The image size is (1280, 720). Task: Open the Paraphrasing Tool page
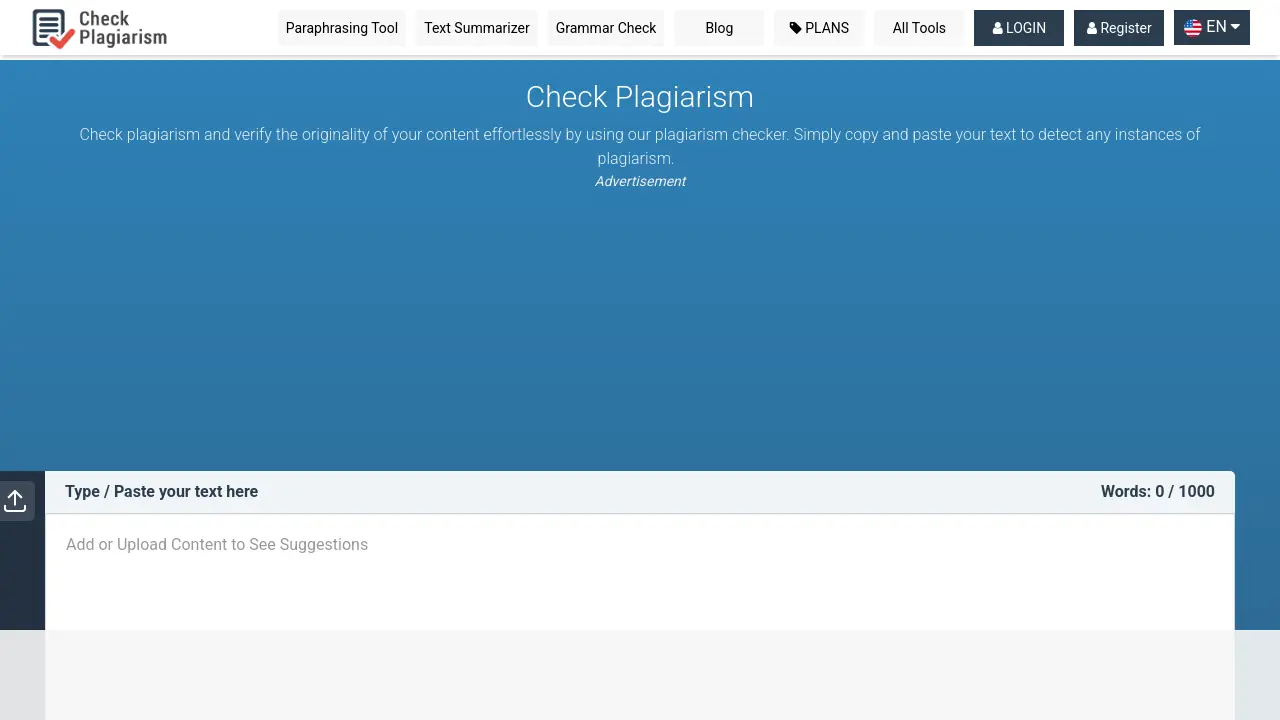click(x=342, y=28)
